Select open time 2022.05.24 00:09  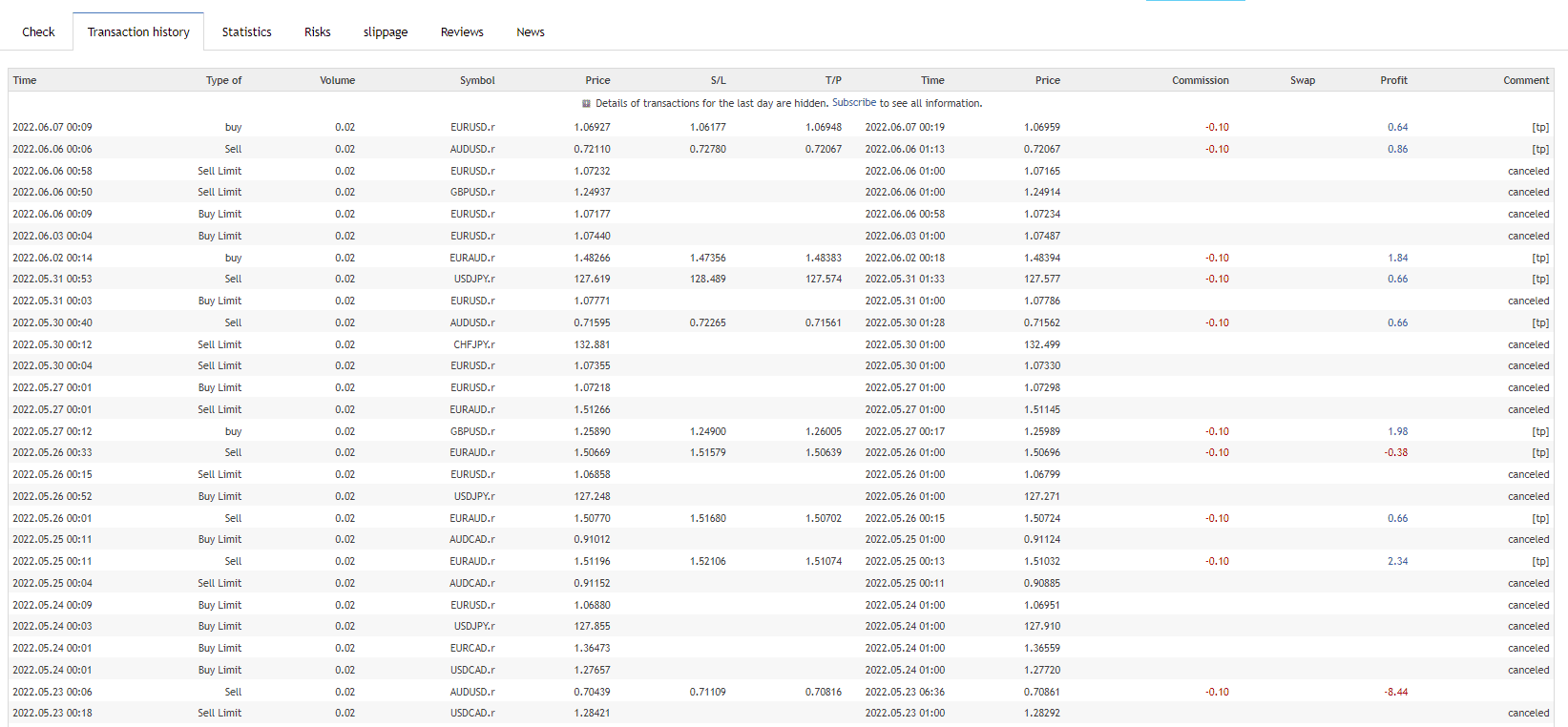(52, 605)
